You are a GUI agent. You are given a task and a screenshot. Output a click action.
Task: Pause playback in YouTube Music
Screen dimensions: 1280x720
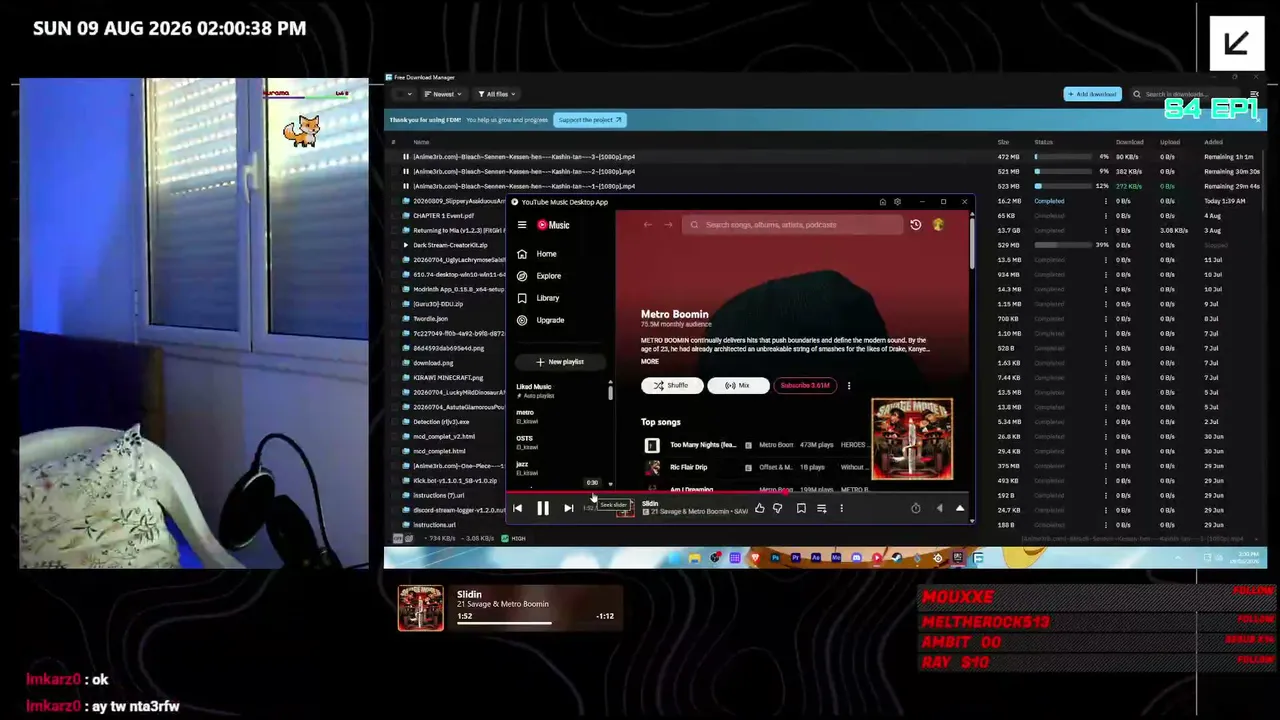[543, 509]
